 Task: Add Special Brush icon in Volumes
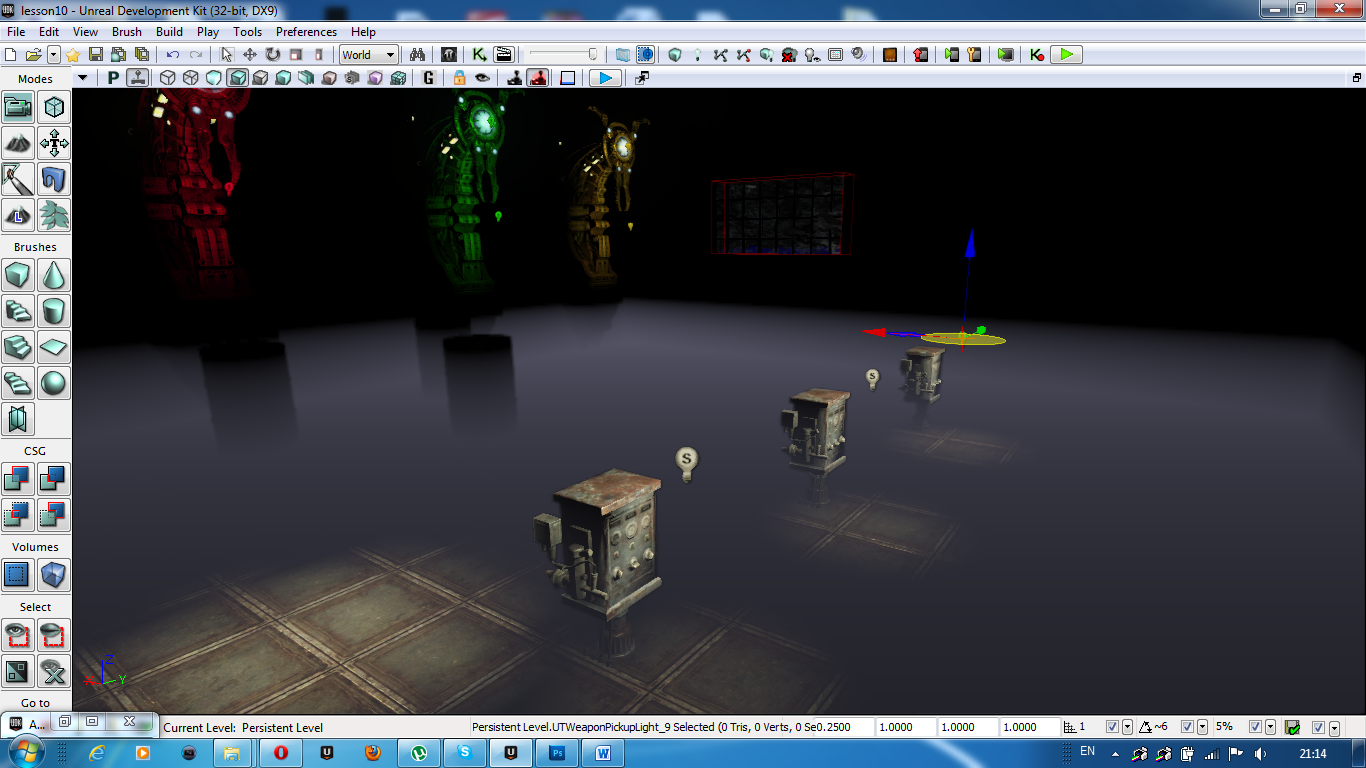tap(19, 575)
